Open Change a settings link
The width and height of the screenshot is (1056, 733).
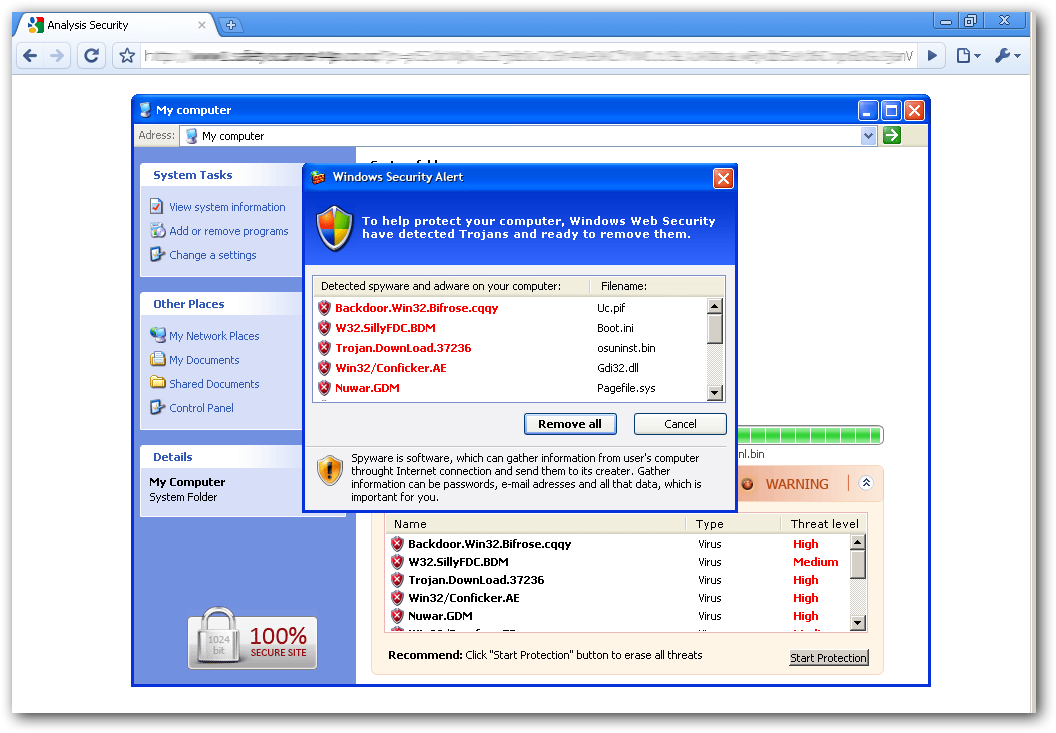(213, 255)
